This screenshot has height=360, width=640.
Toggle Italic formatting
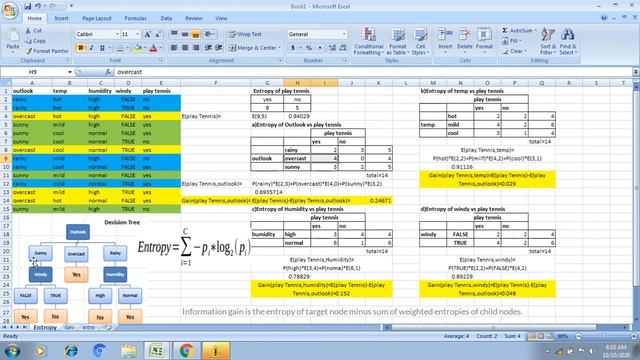91,48
